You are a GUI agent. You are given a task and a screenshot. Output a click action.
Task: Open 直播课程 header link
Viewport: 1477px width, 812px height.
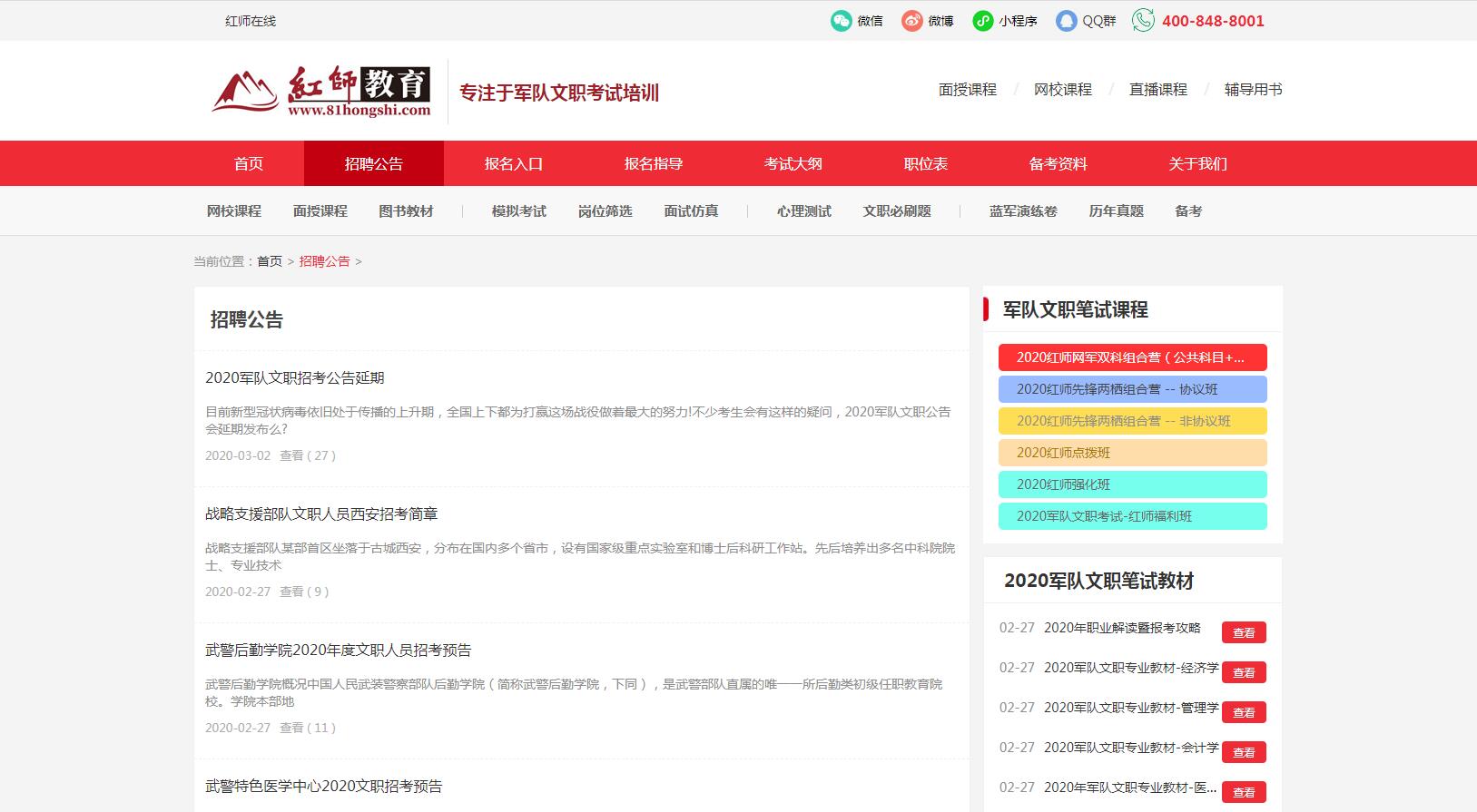[x=1158, y=90]
